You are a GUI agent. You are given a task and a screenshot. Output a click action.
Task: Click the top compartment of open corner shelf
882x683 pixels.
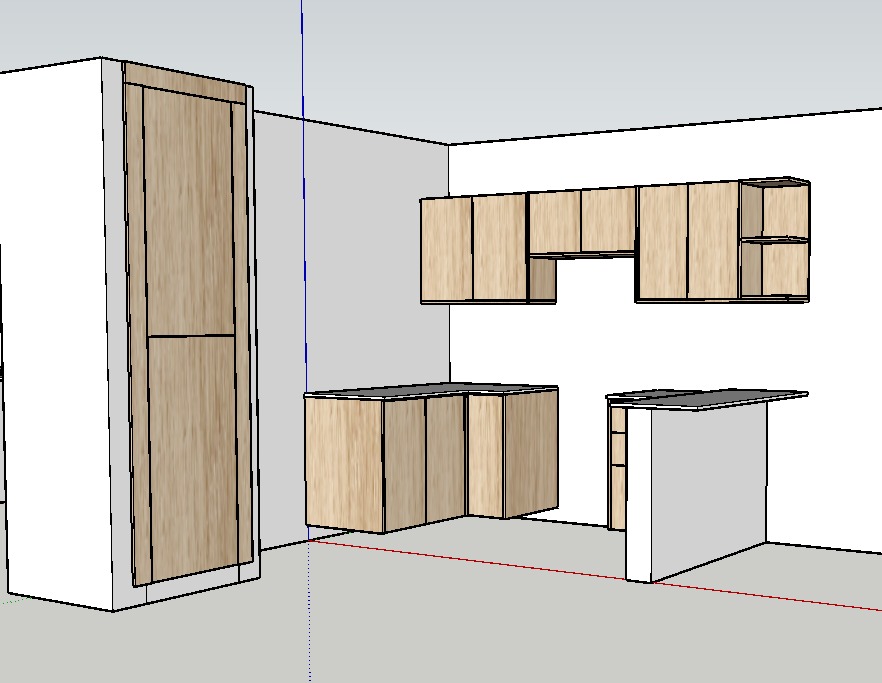click(x=785, y=211)
